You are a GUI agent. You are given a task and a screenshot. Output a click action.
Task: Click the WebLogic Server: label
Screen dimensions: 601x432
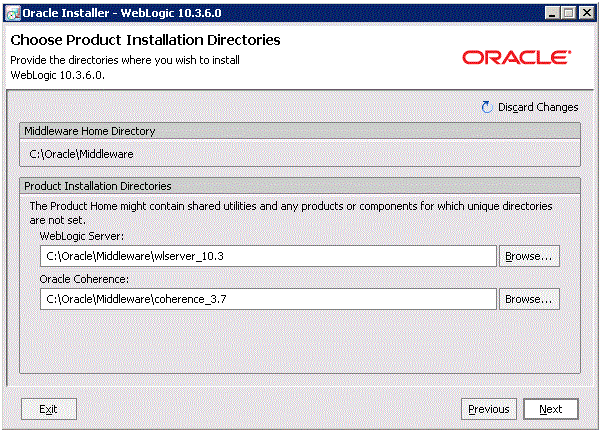pos(82,236)
